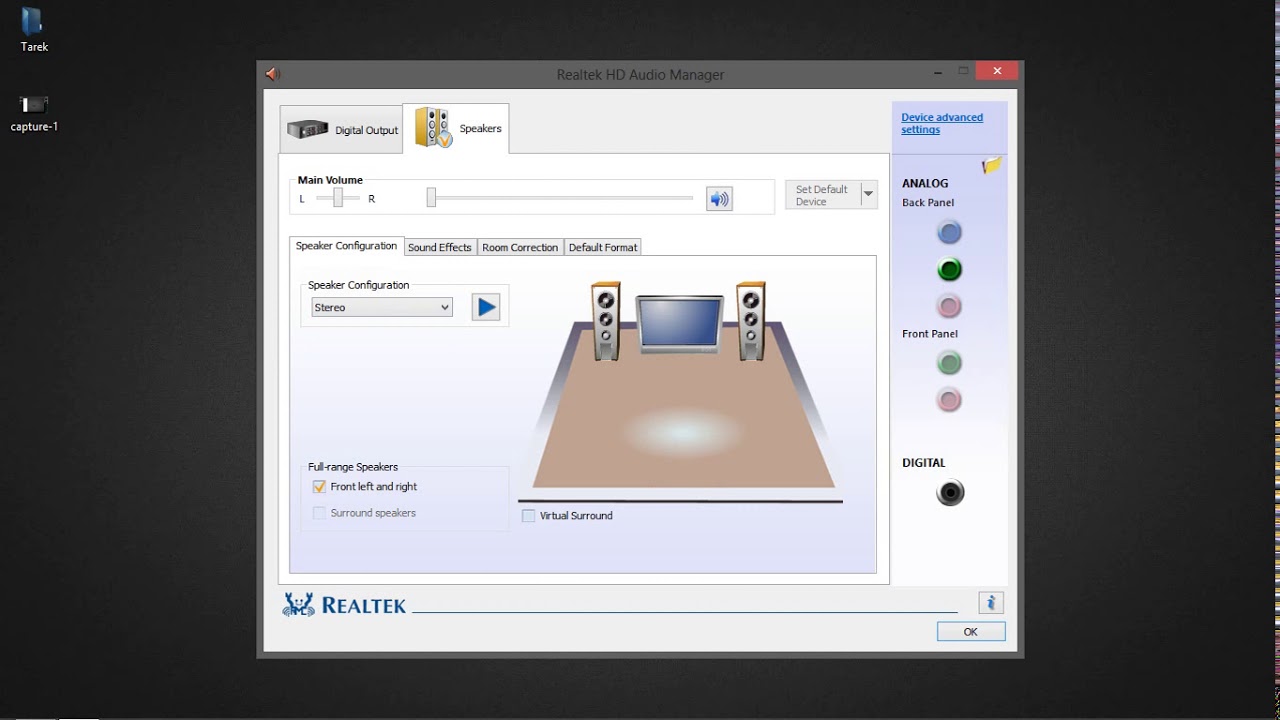Click Set Default Device button
1280x720 pixels.
coord(822,195)
